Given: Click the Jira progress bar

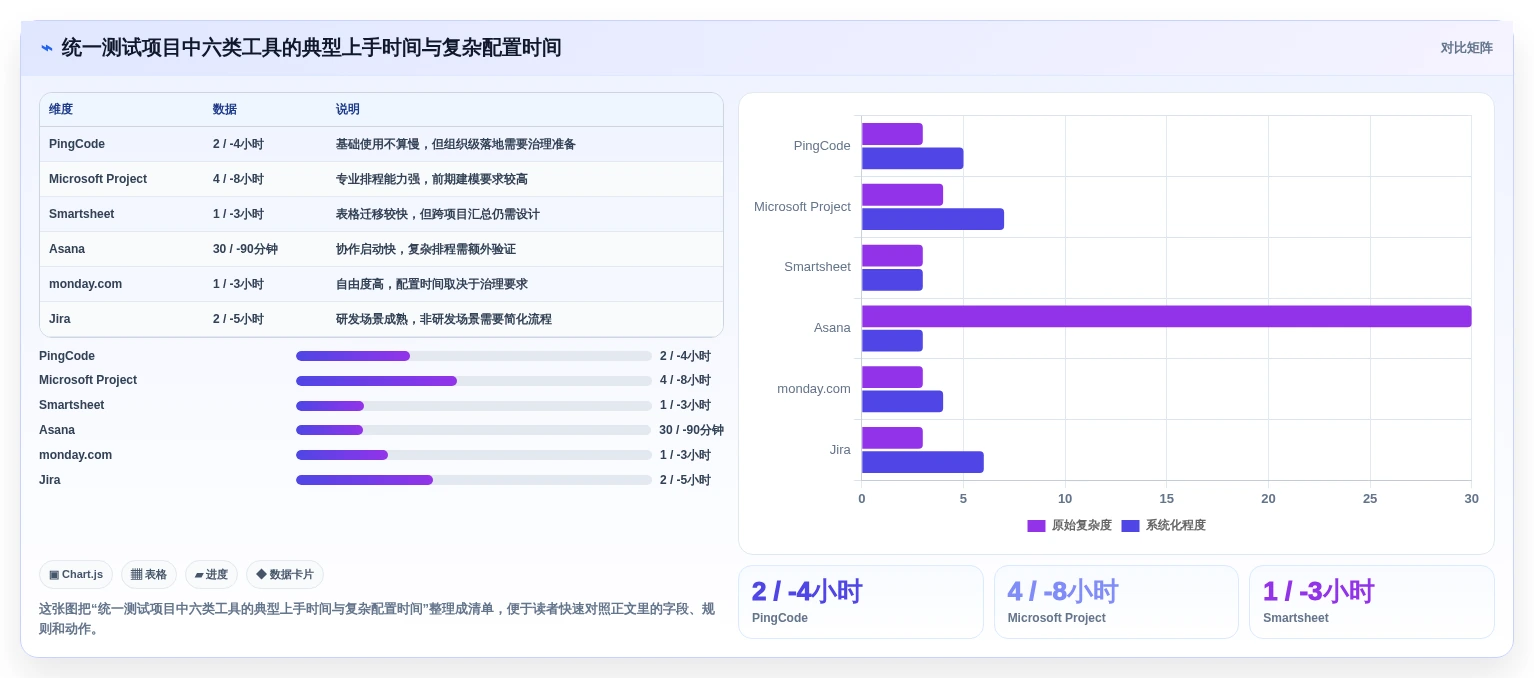Looking at the screenshot, I should tap(474, 480).
